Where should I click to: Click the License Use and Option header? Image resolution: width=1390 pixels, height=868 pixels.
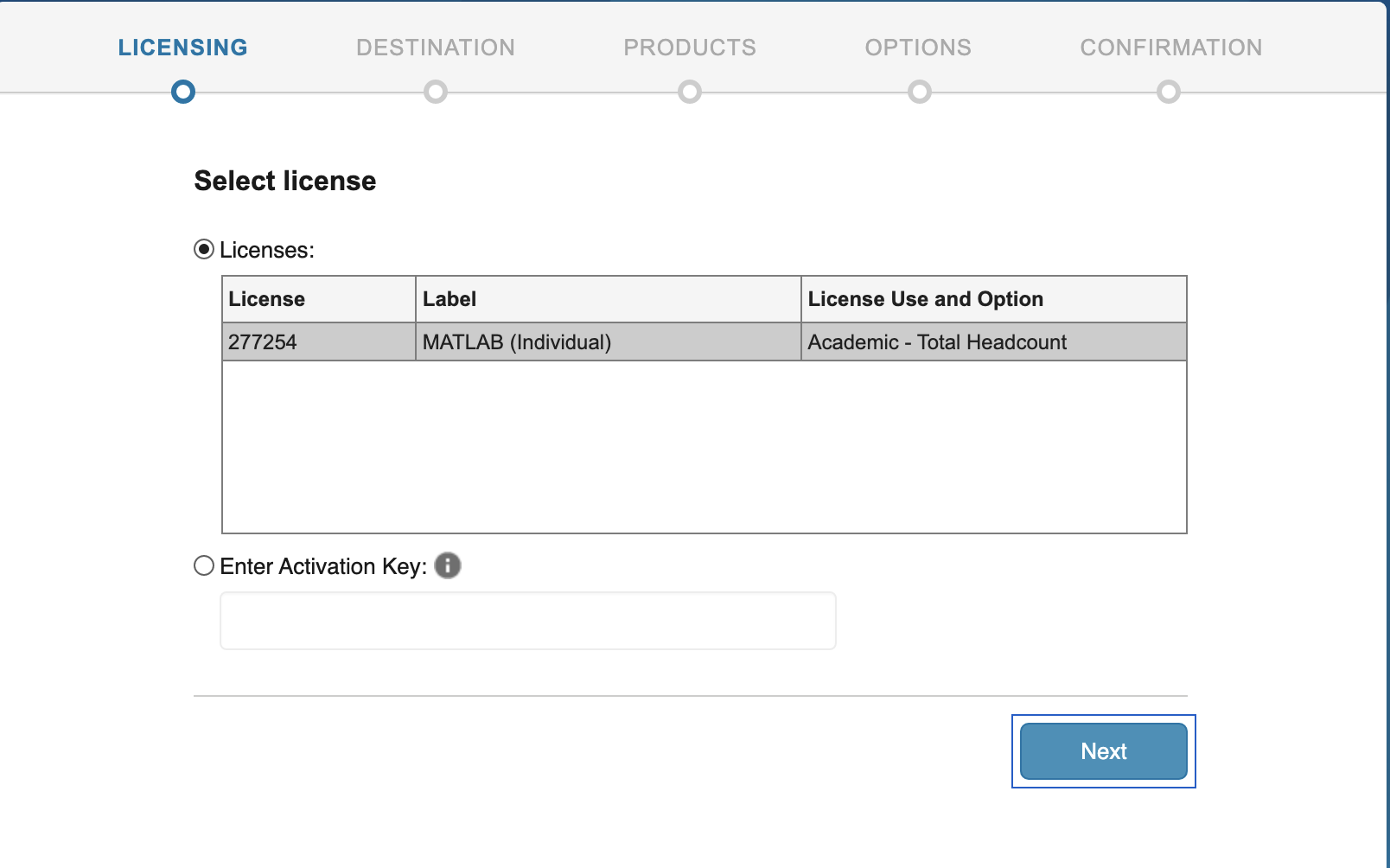pos(994,299)
